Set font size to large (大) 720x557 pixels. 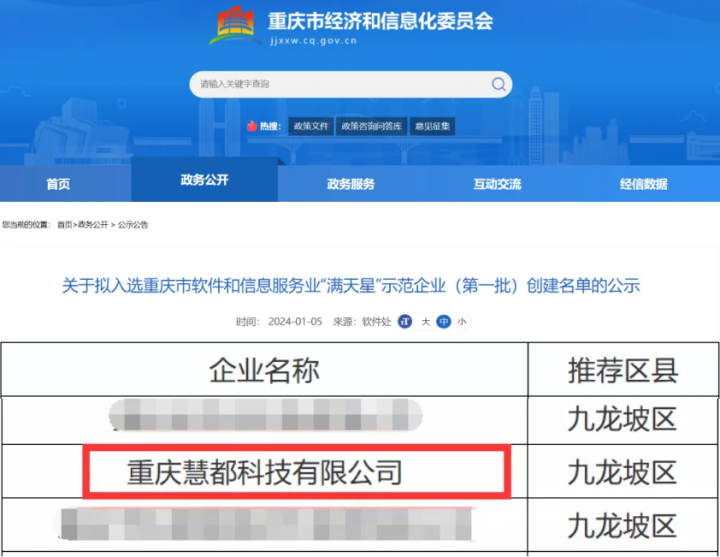[425, 322]
